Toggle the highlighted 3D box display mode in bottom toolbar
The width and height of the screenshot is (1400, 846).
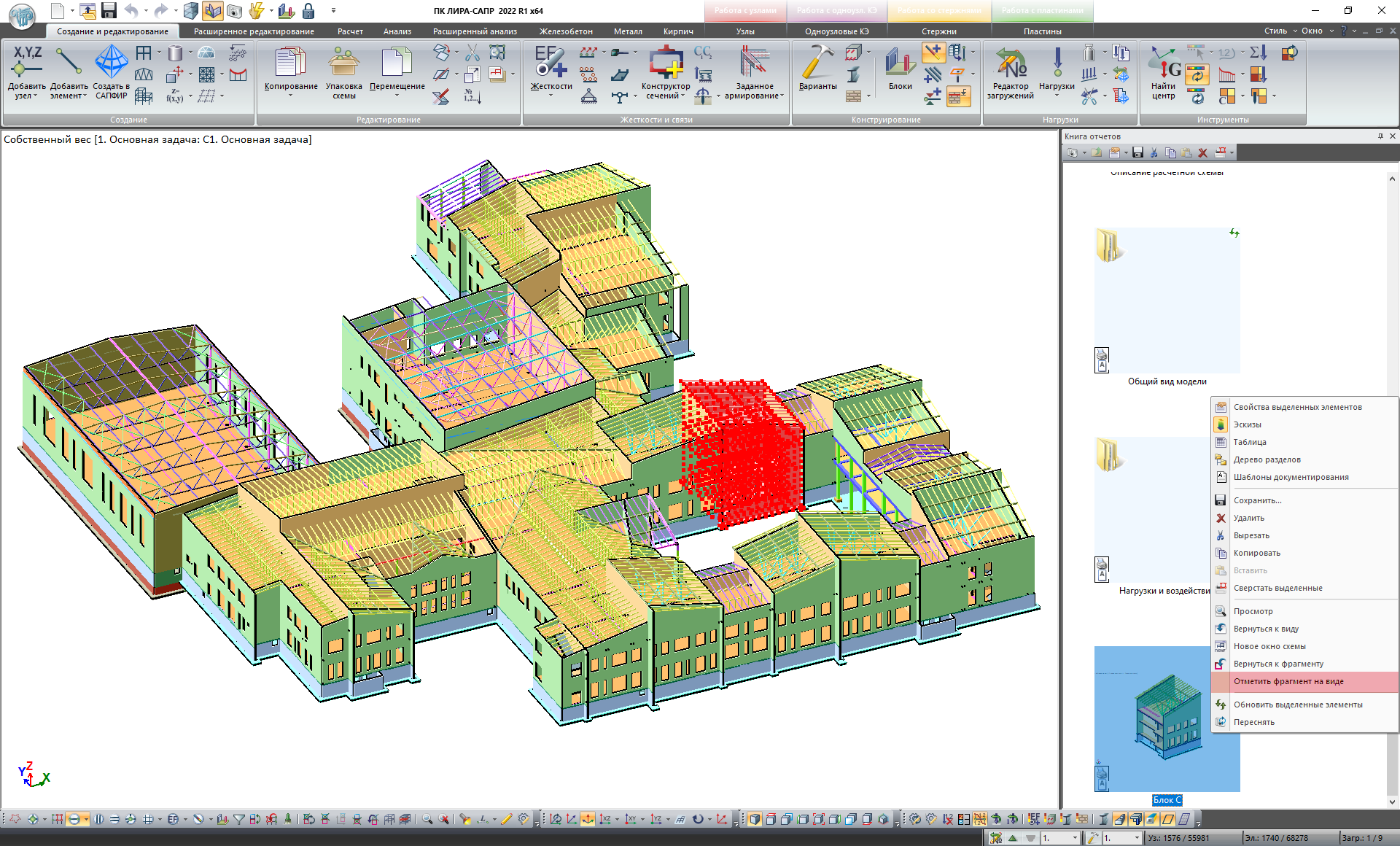(755, 819)
